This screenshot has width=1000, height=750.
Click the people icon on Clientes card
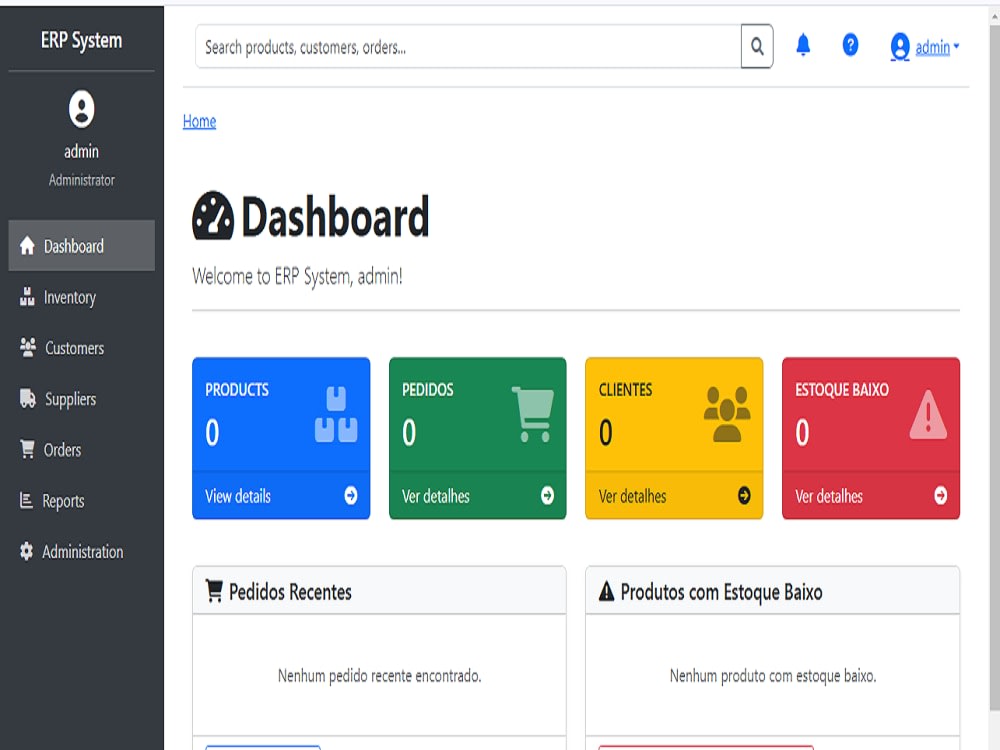click(727, 414)
